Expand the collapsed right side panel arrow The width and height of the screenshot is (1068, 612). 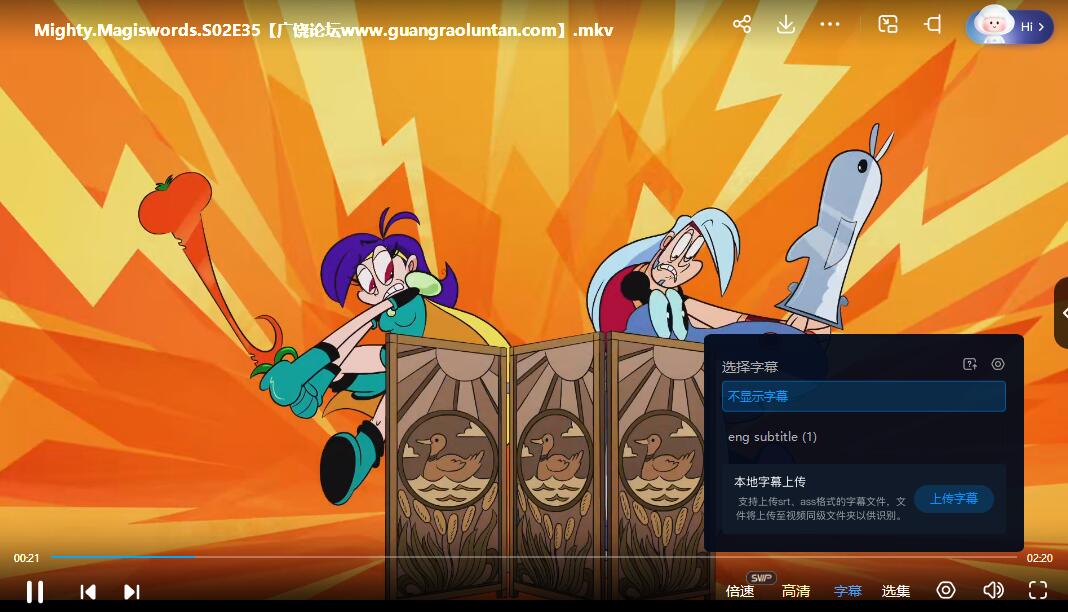[1063, 313]
